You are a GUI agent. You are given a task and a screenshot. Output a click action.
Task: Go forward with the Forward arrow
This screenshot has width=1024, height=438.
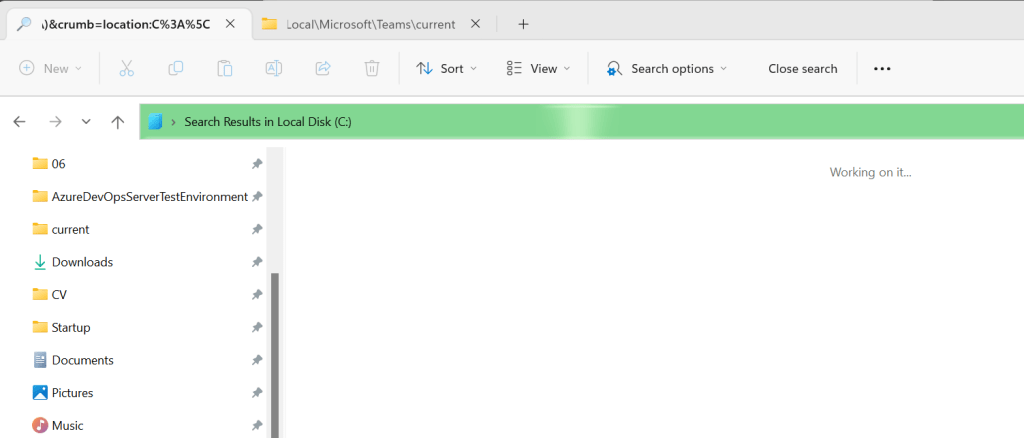55,121
